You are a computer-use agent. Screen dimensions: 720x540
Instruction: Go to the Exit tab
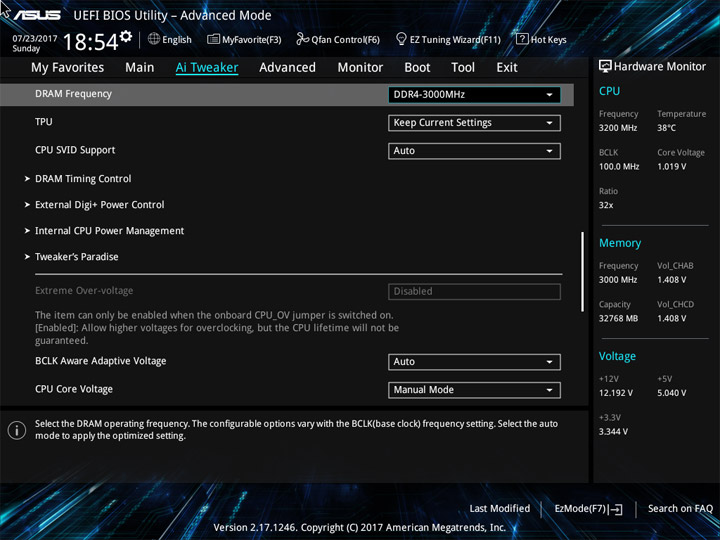[x=507, y=68]
